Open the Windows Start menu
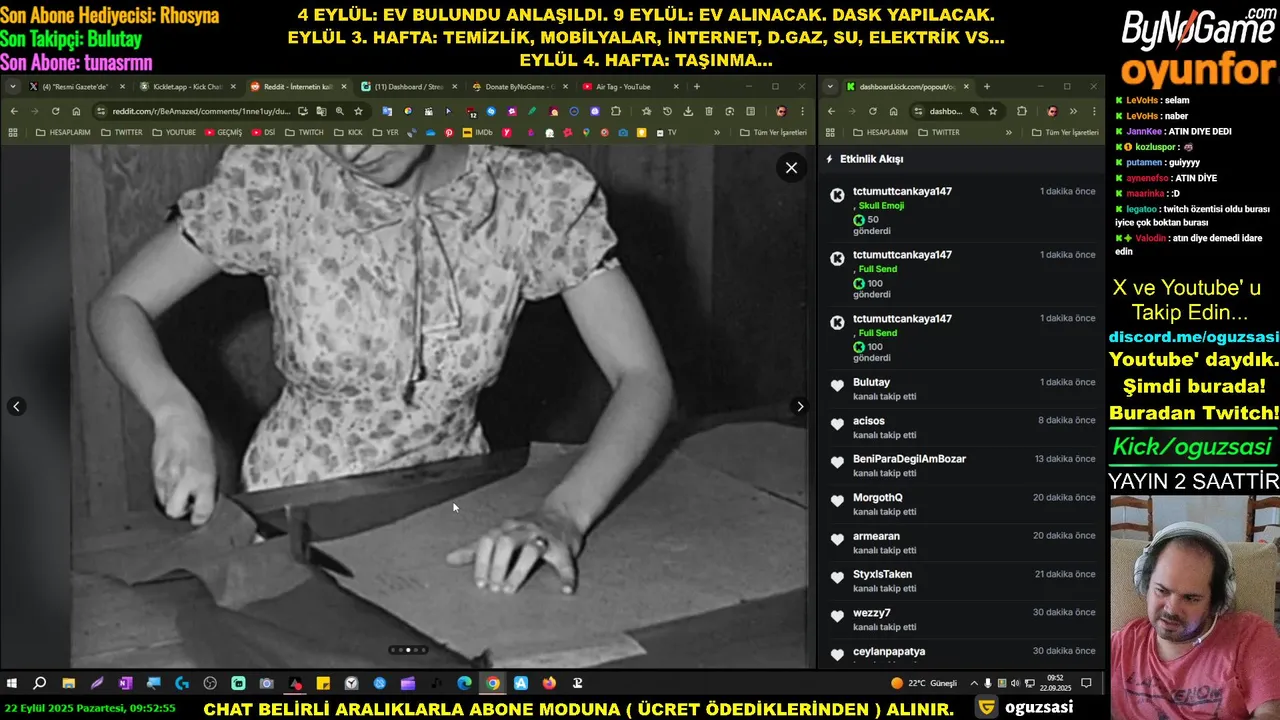 (x=12, y=683)
